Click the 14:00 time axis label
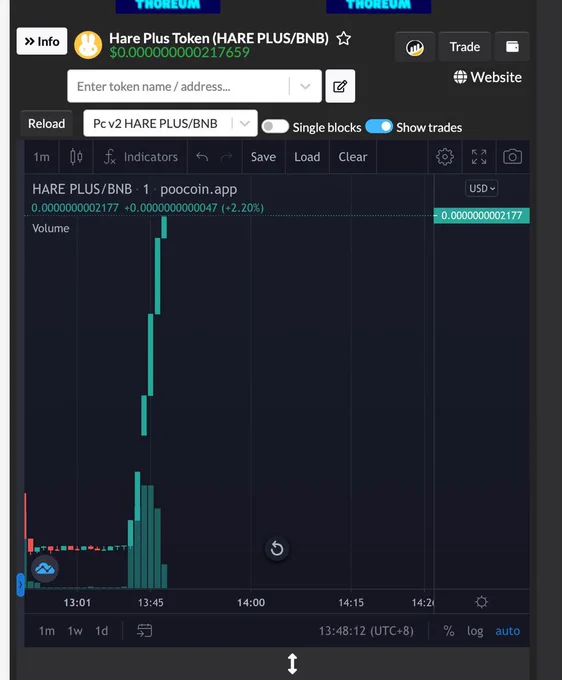Screen dimensions: 562x680 click(x=251, y=602)
